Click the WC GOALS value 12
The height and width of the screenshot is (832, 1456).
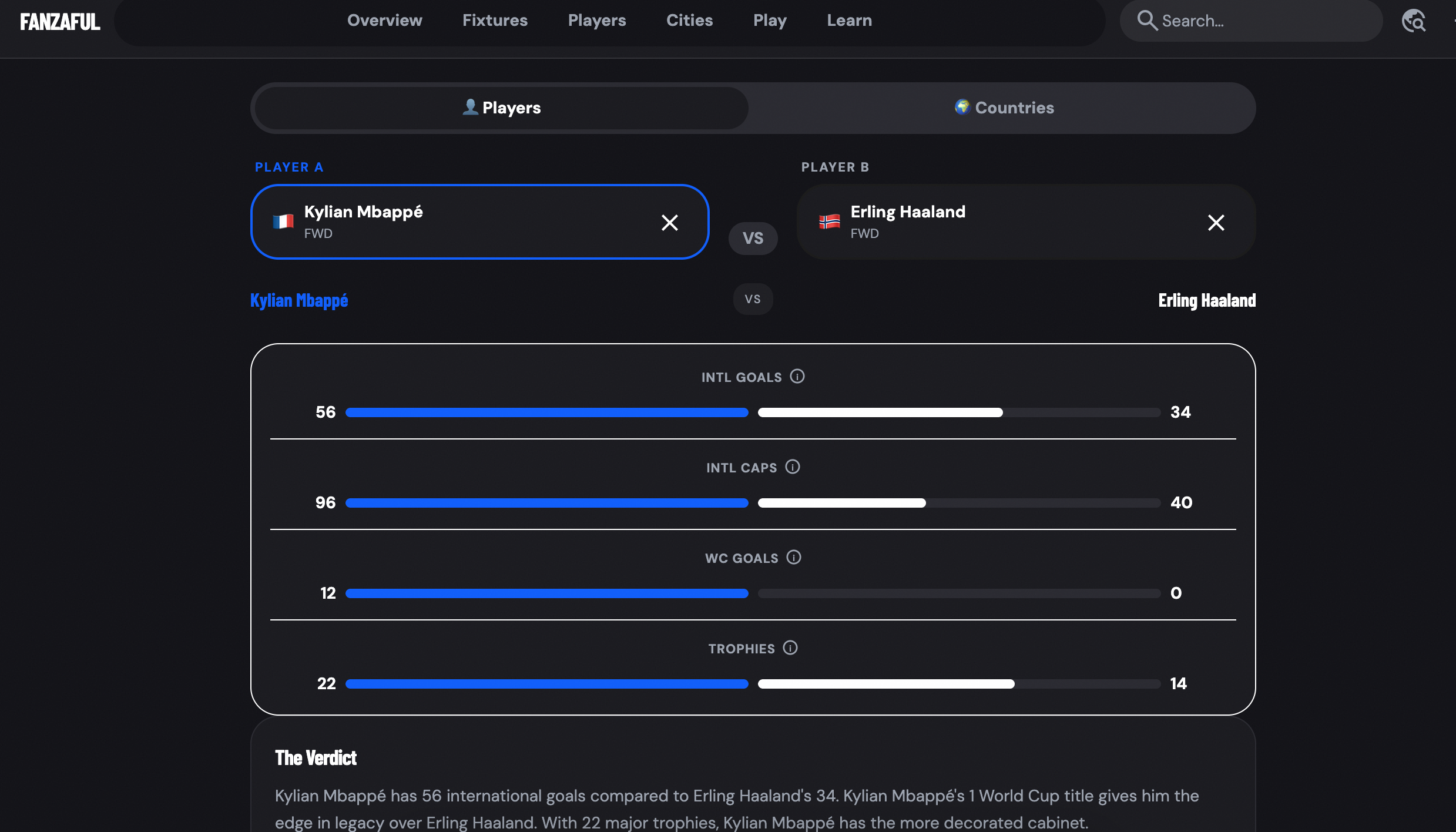click(x=328, y=593)
